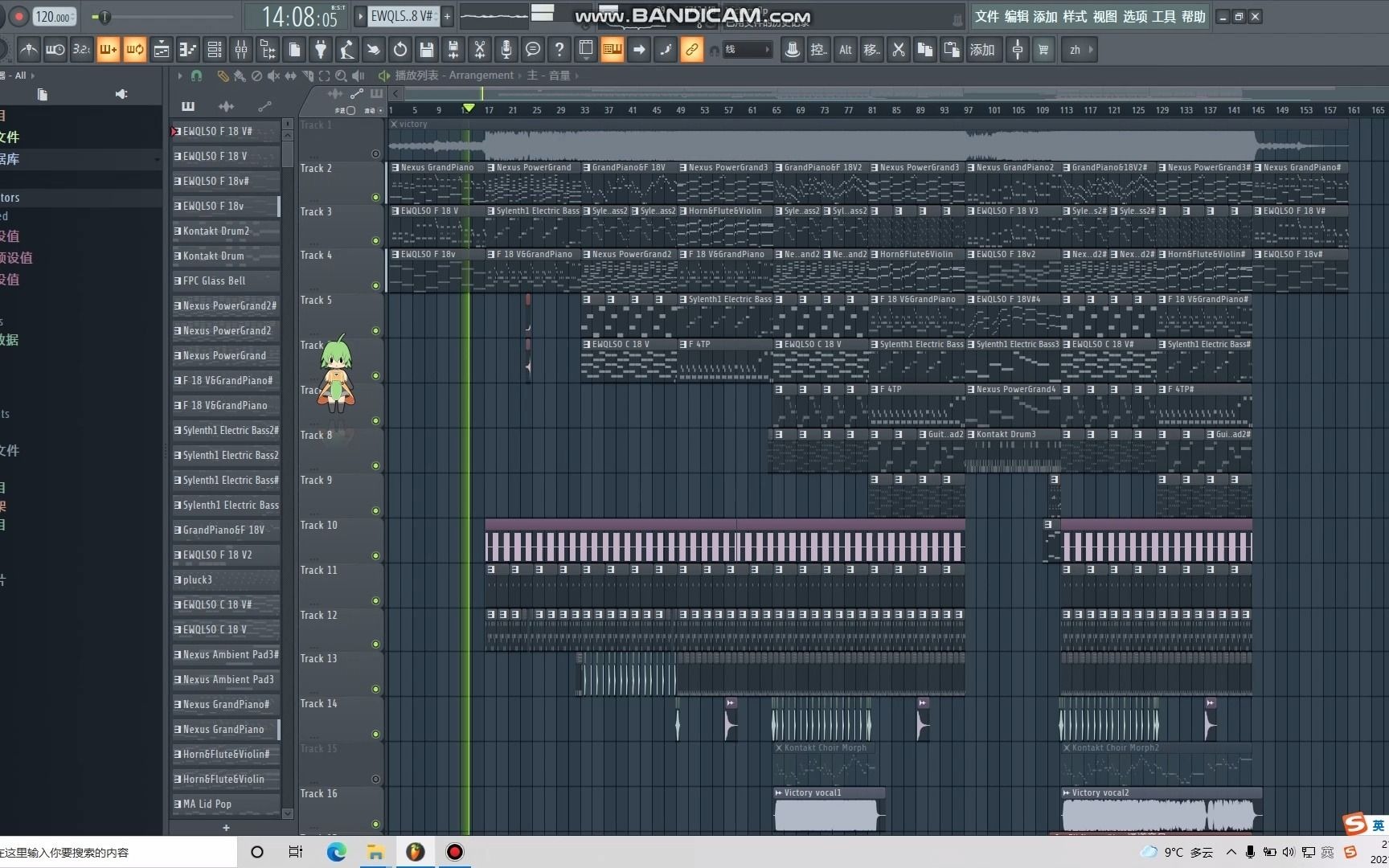Open the 添加 menu
The height and width of the screenshot is (868, 1389).
pos(1045,17)
